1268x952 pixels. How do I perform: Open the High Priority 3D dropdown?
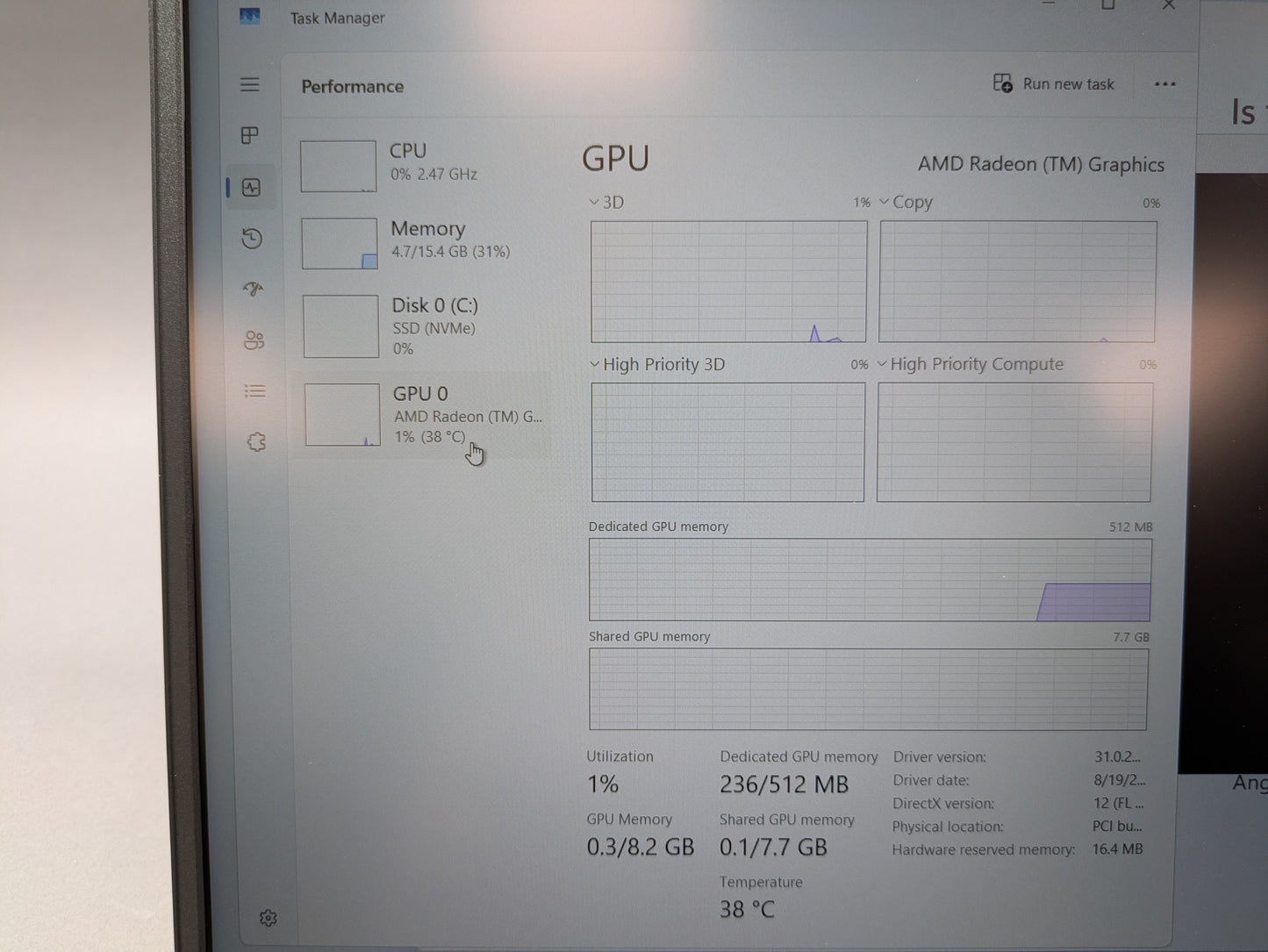(595, 364)
